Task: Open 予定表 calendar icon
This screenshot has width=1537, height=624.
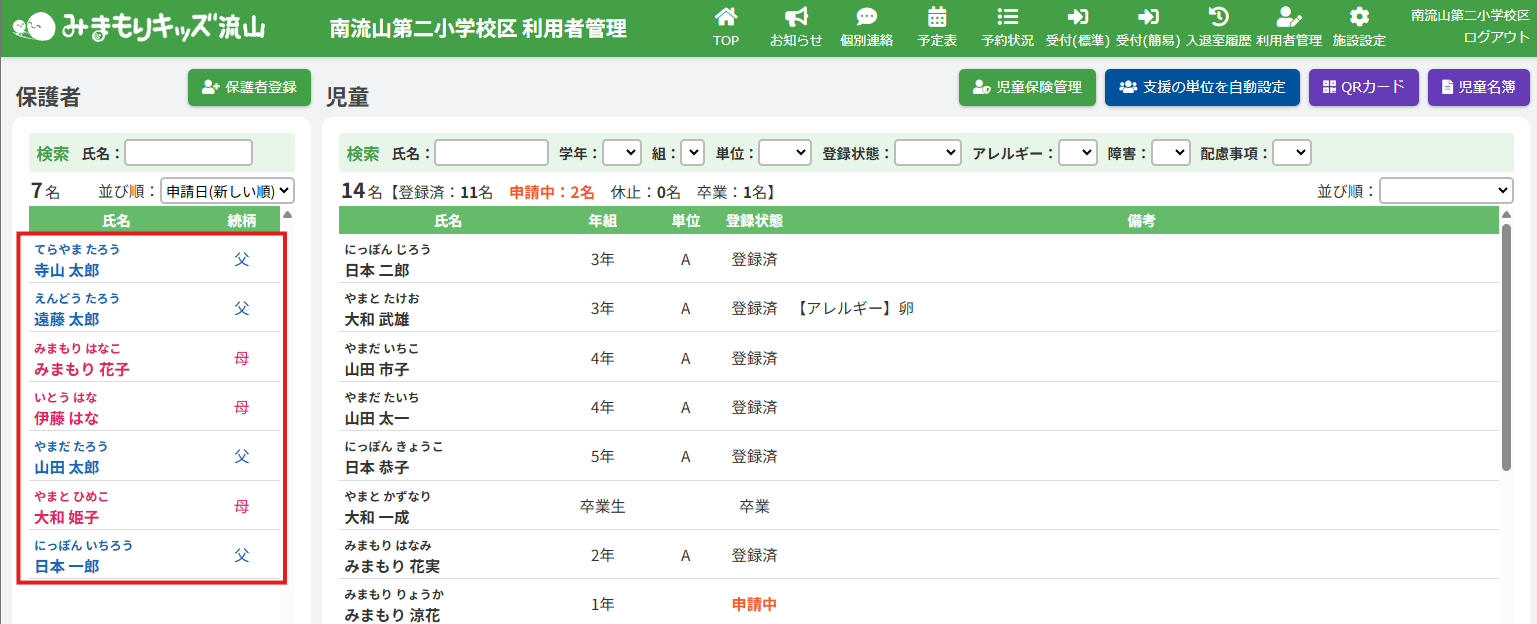Action: pyautogui.click(x=937, y=17)
